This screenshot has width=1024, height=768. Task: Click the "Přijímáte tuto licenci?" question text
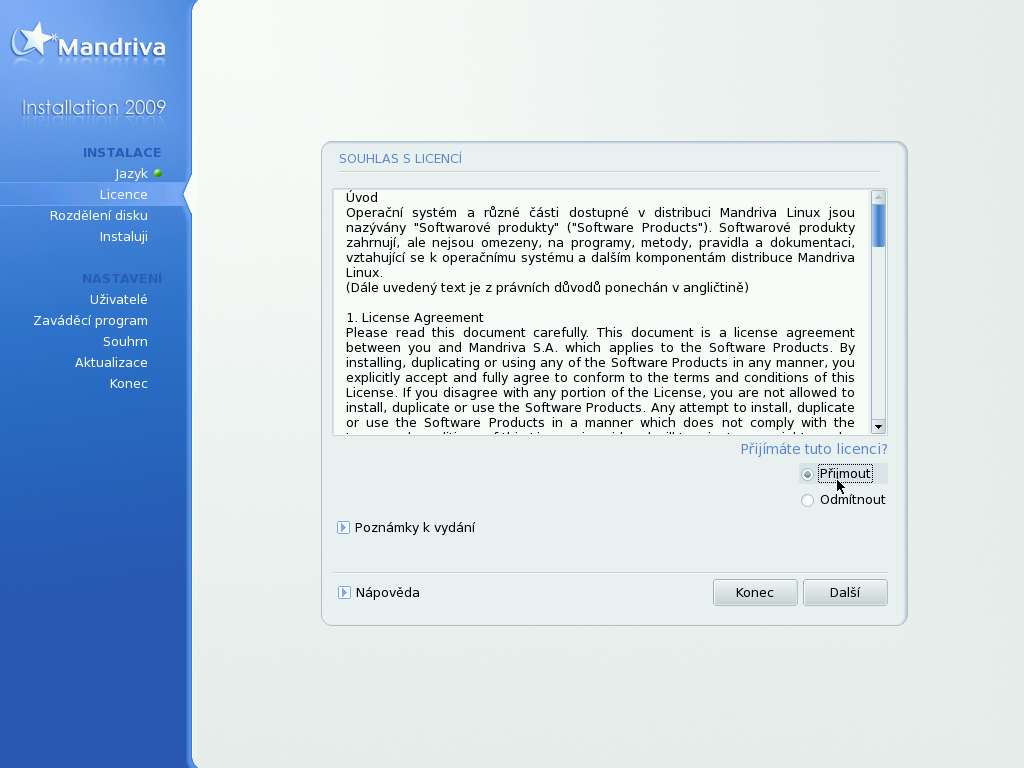pos(814,449)
